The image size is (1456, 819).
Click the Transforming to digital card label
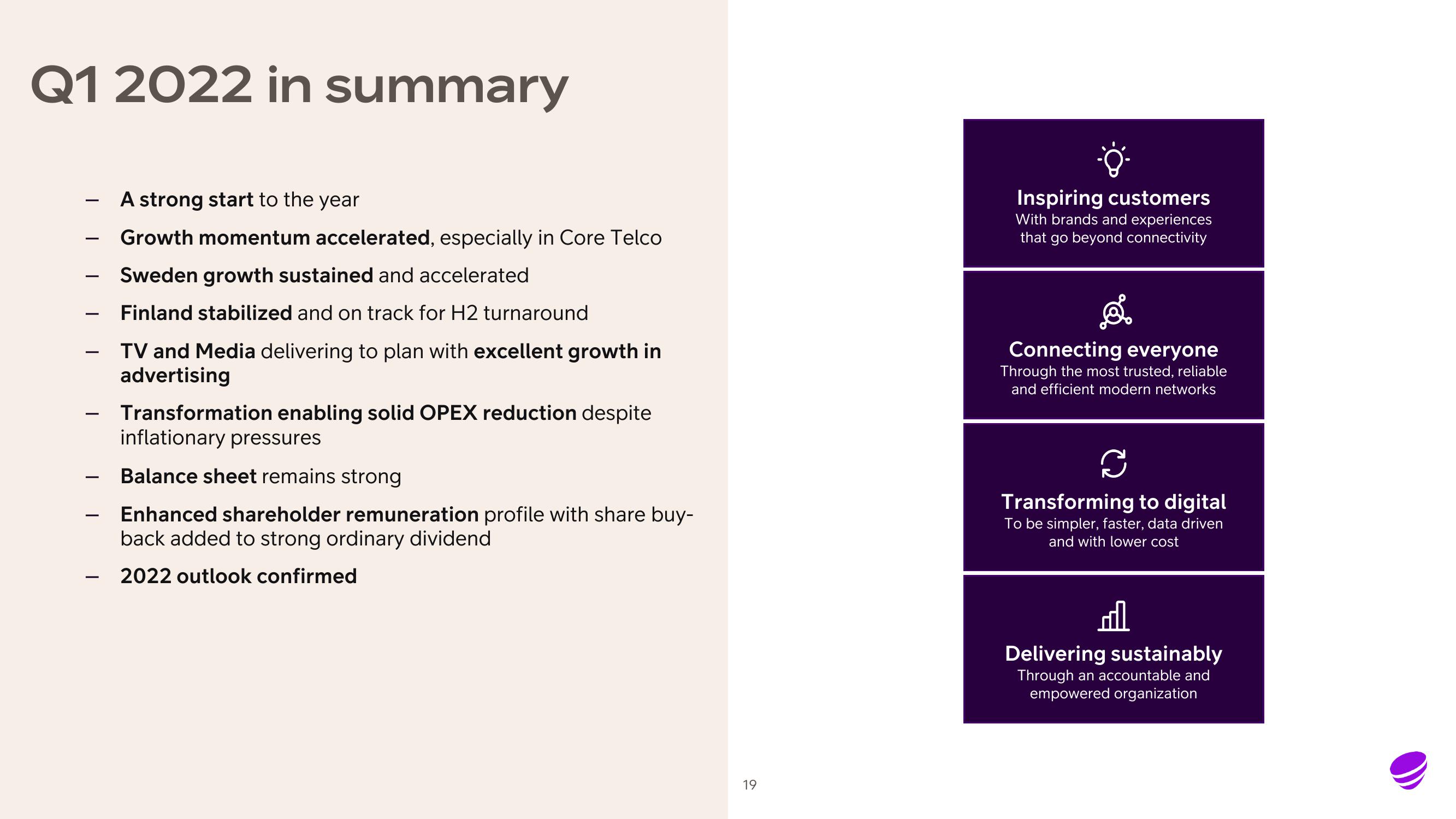pos(1112,501)
